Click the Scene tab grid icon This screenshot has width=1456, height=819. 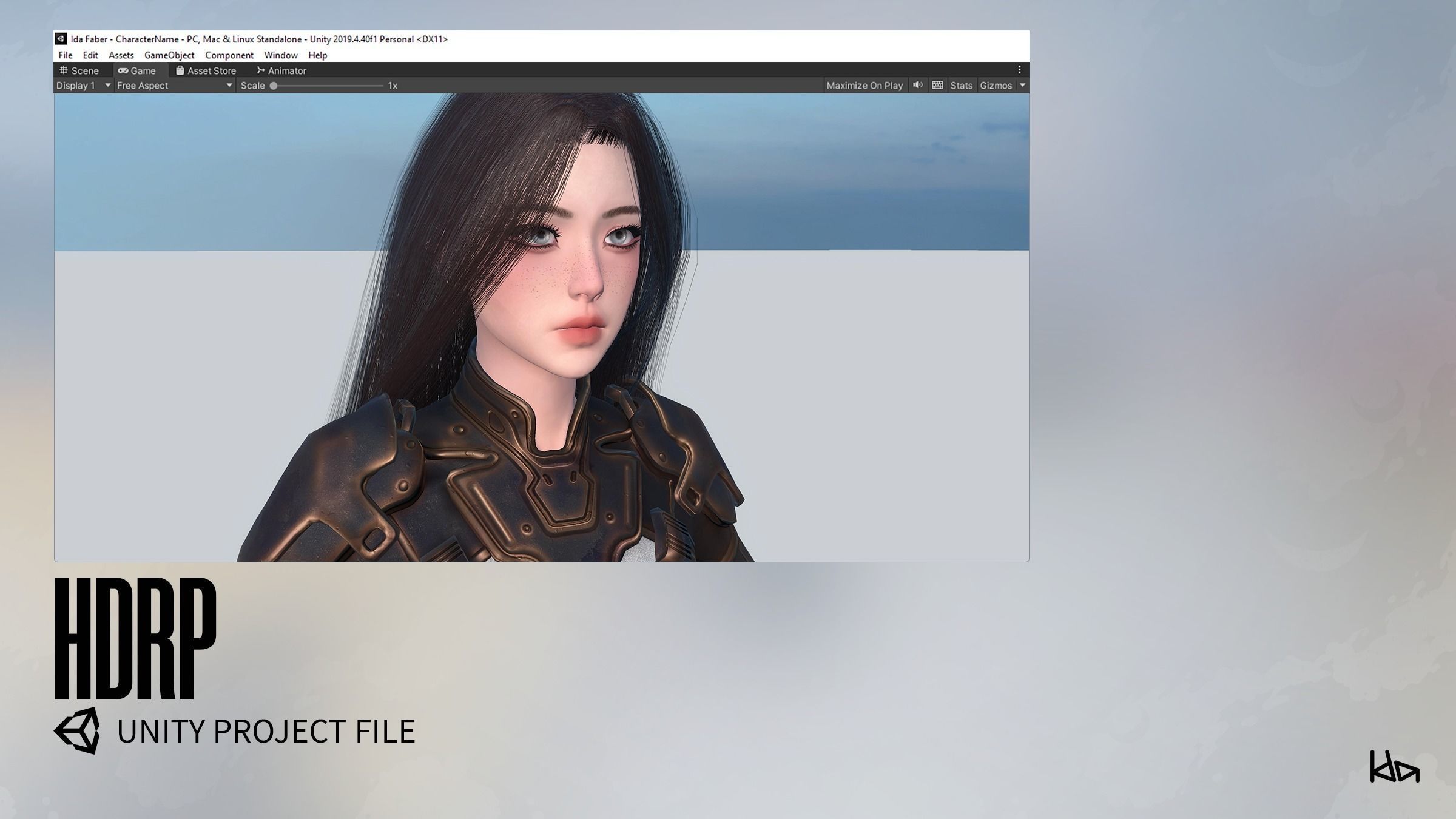(x=64, y=70)
